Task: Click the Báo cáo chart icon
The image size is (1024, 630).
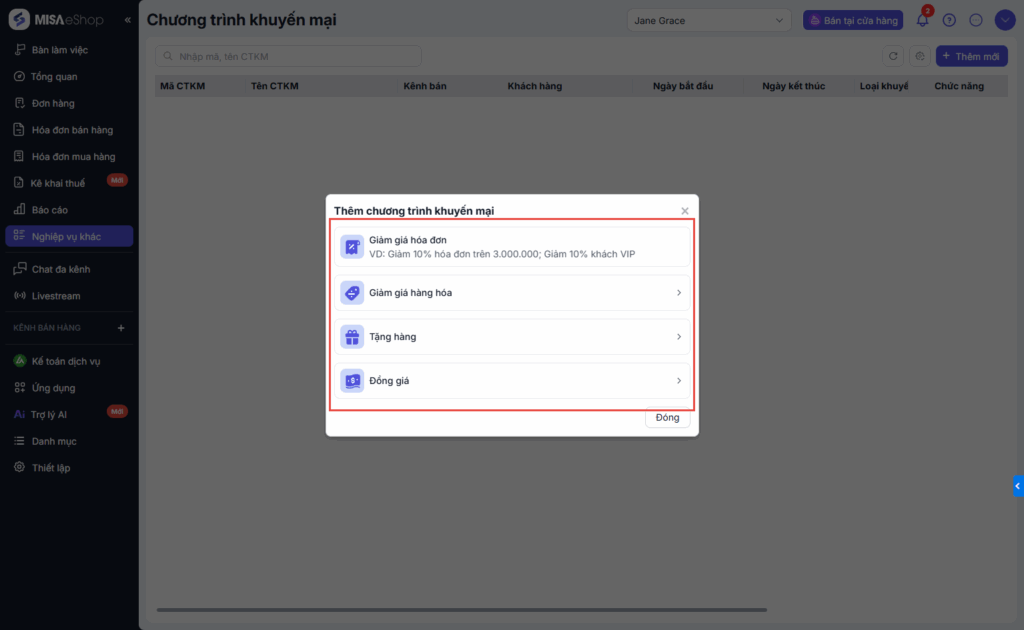Action: tap(20, 210)
